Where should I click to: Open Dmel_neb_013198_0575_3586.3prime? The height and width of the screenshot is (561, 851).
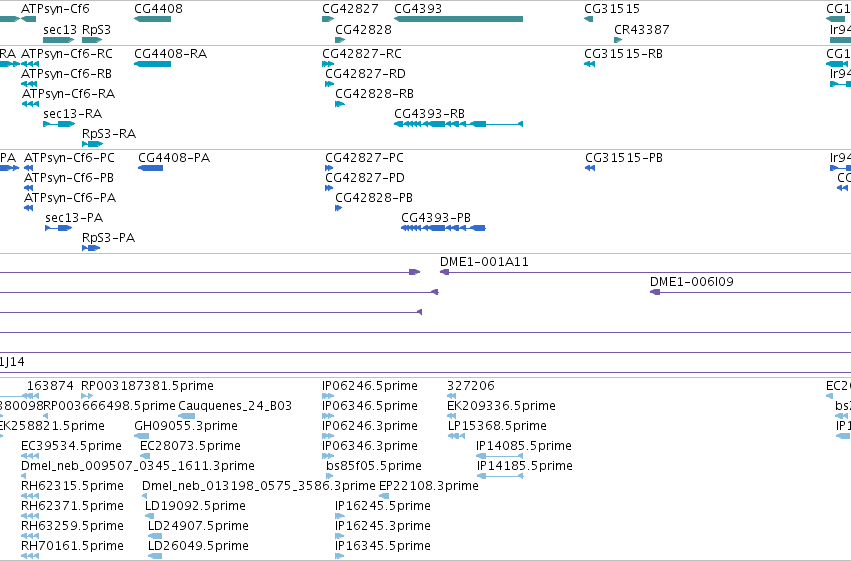pyautogui.click(x=258, y=487)
